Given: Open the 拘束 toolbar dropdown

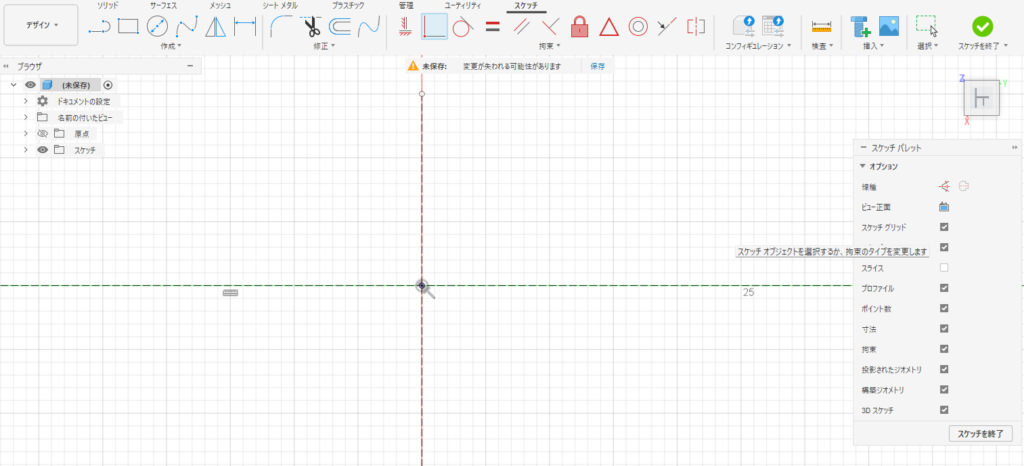Looking at the screenshot, I should 550,46.
